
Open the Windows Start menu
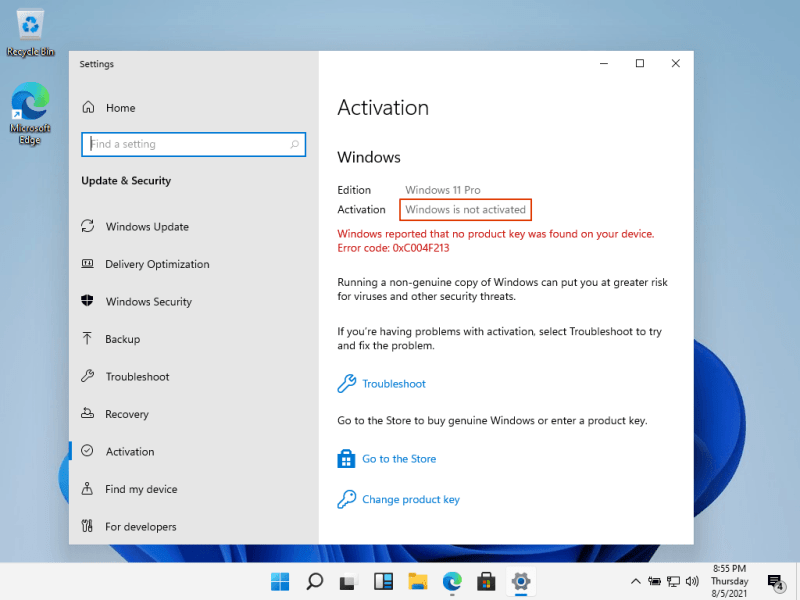(x=280, y=581)
